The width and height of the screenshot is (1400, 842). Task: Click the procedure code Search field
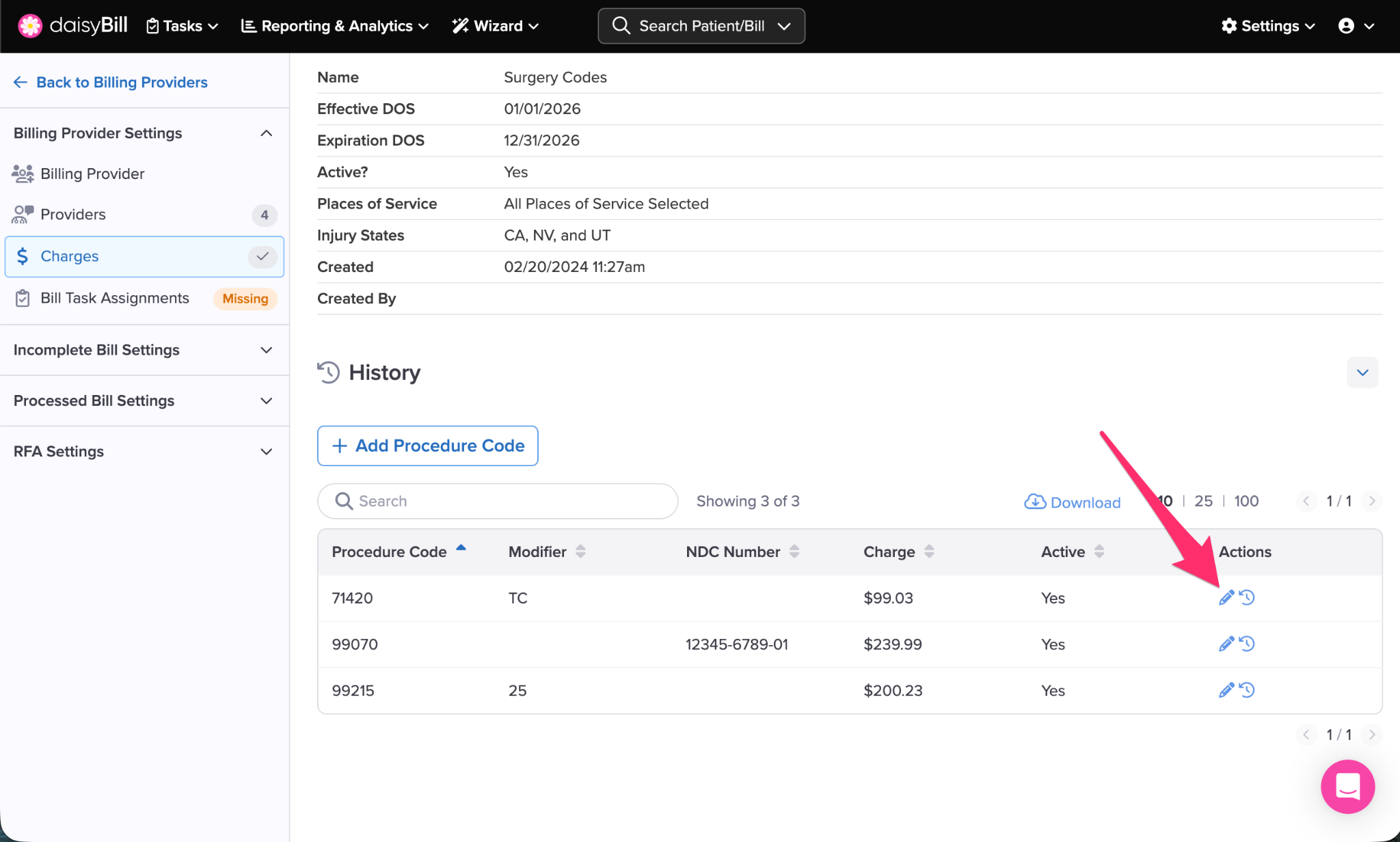coord(498,501)
